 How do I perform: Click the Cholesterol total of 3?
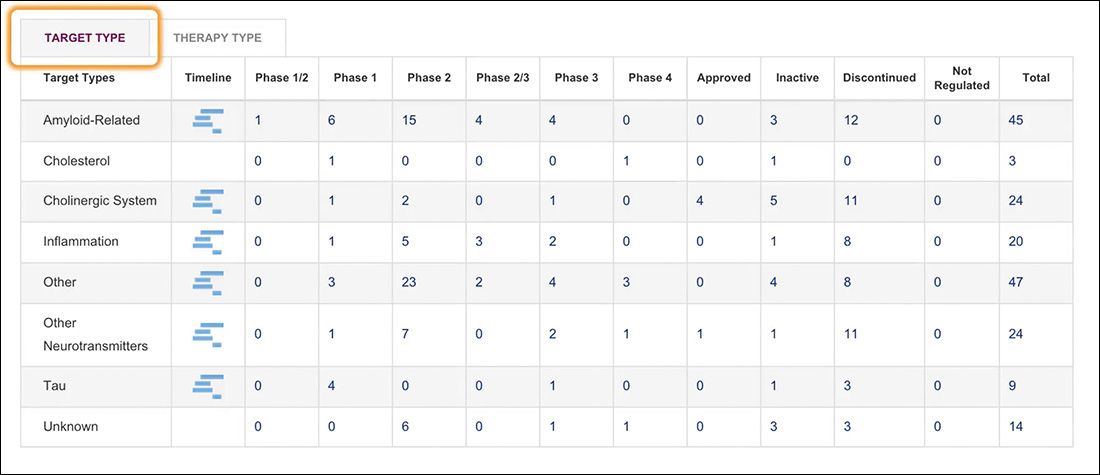(x=1014, y=161)
